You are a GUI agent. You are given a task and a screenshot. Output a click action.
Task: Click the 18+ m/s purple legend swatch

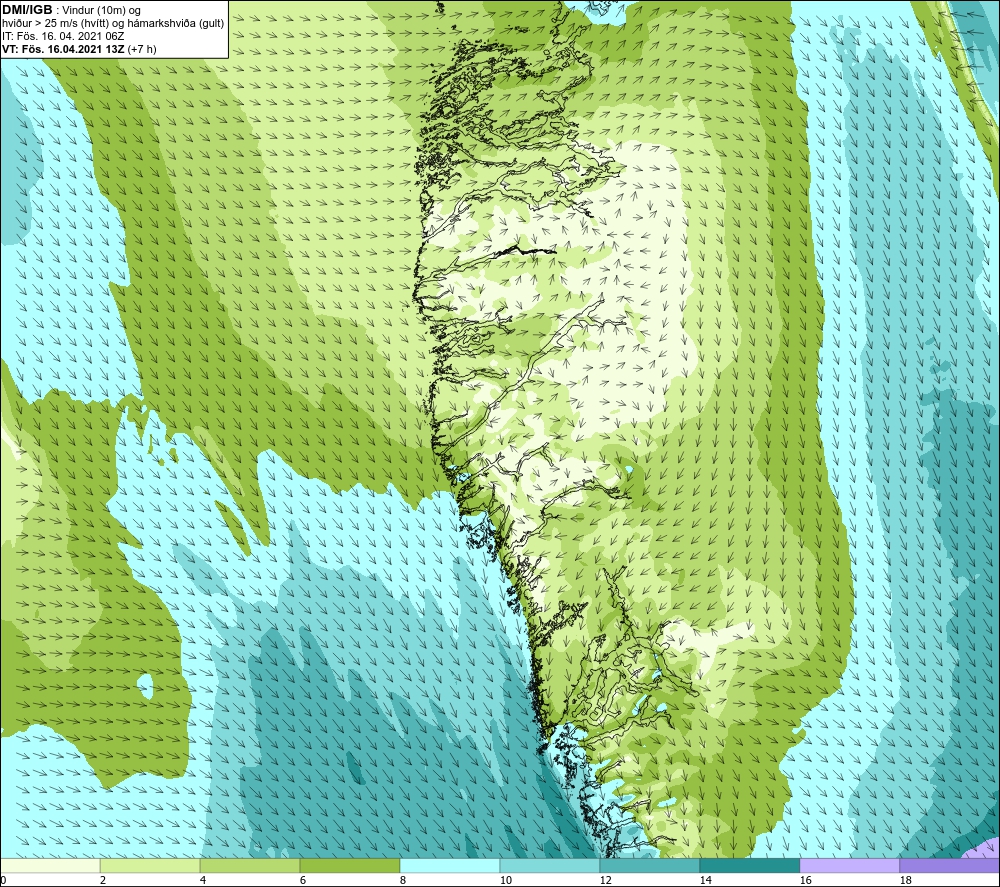[x=950, y=865]
